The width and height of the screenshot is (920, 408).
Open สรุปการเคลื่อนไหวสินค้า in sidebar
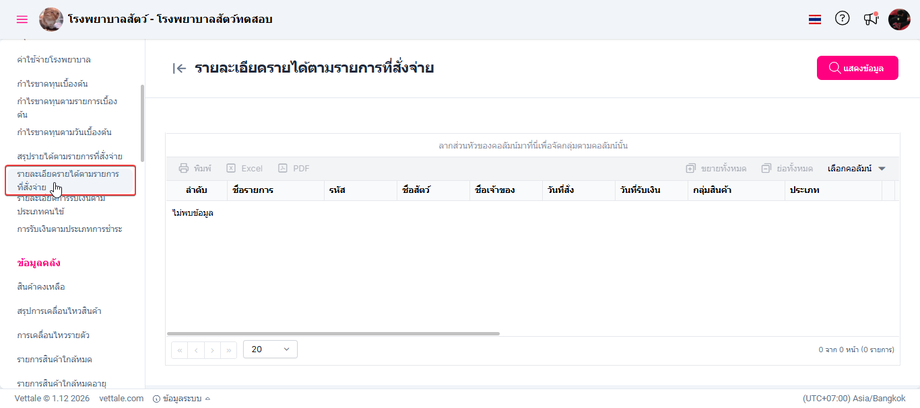60,311
